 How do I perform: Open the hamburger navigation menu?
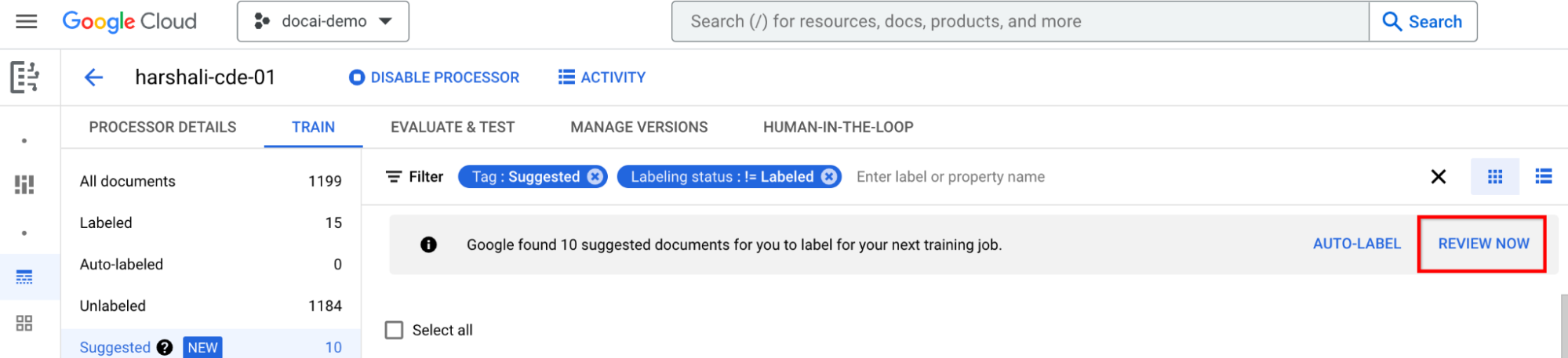pyautogui.click(x=27, y=21)
